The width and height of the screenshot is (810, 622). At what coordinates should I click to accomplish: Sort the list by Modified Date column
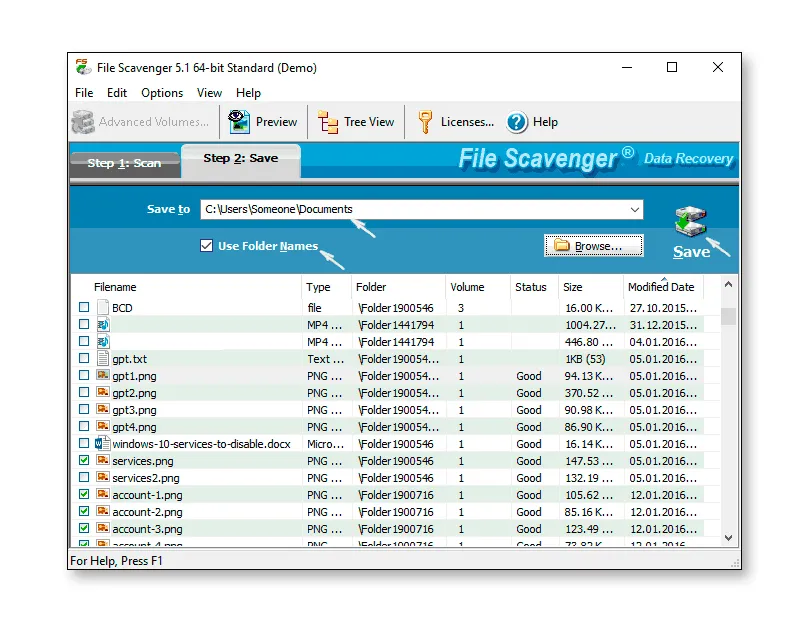pyautogui.click(x=660, y=287)
